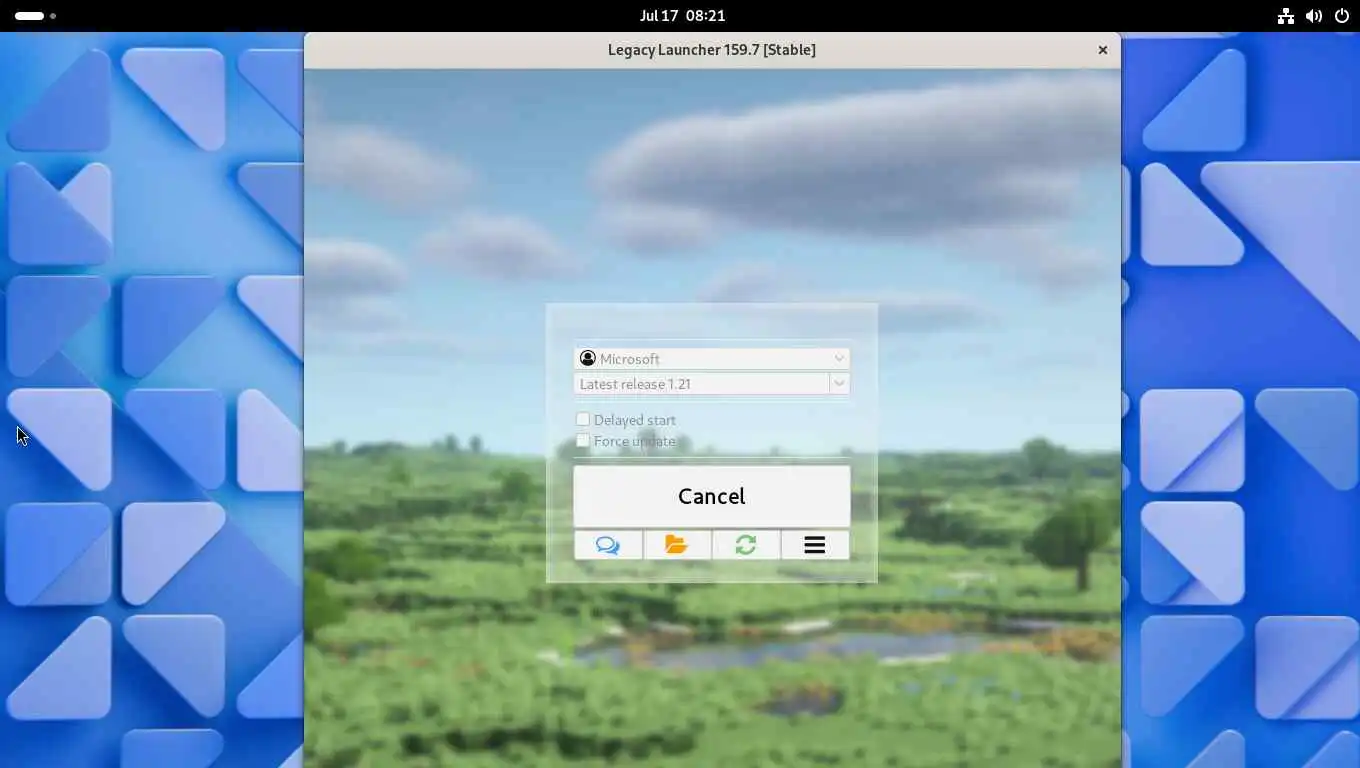Open the game folder icon
Image resolution: width=1360 pixels, height=768 pixels.
(x=677, y=545)
